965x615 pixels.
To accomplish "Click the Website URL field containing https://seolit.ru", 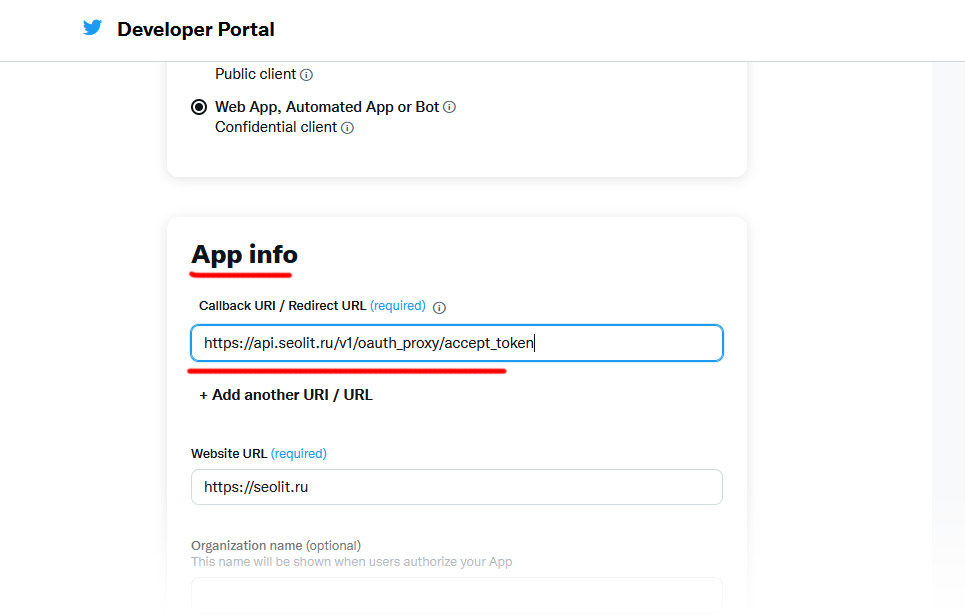I will tap(456, 487).
